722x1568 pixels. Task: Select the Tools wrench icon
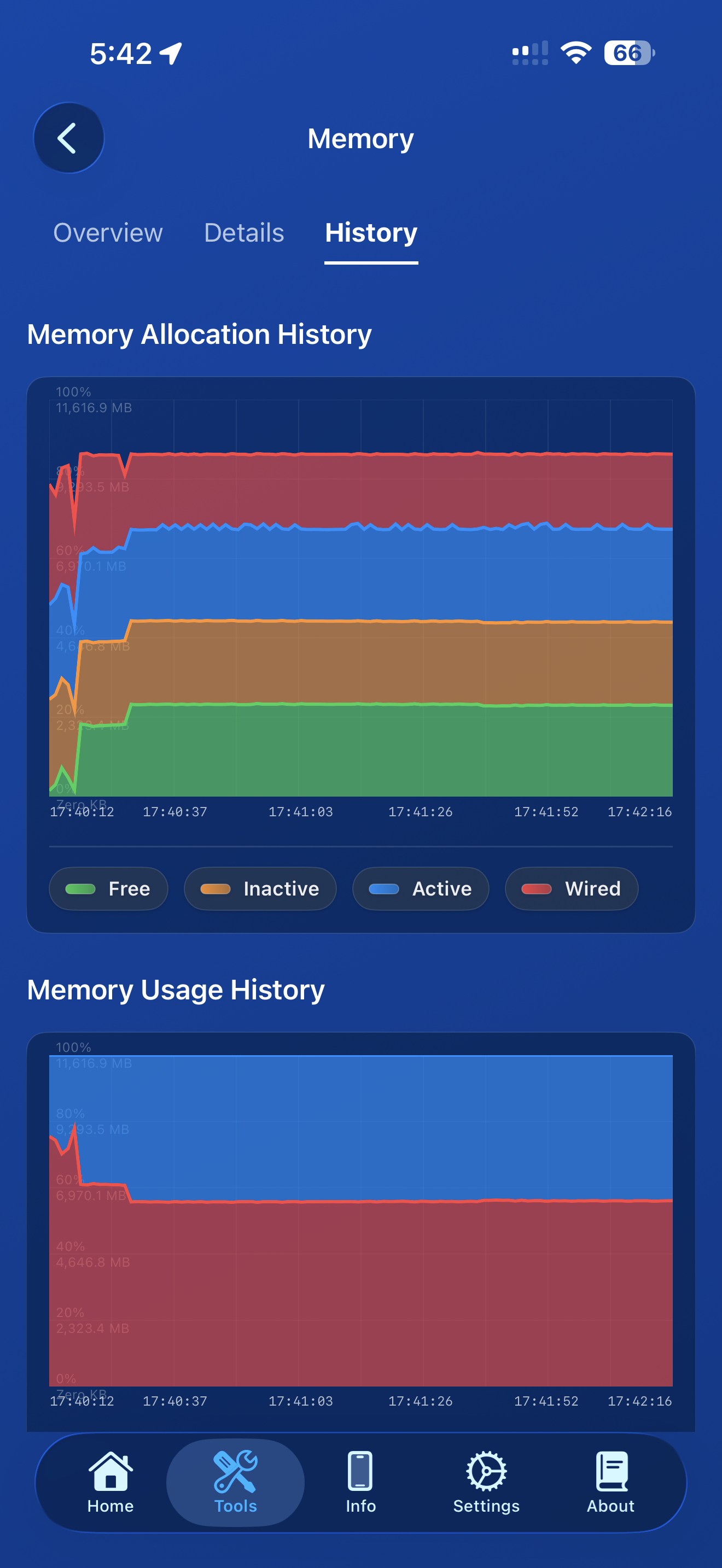235,1473
